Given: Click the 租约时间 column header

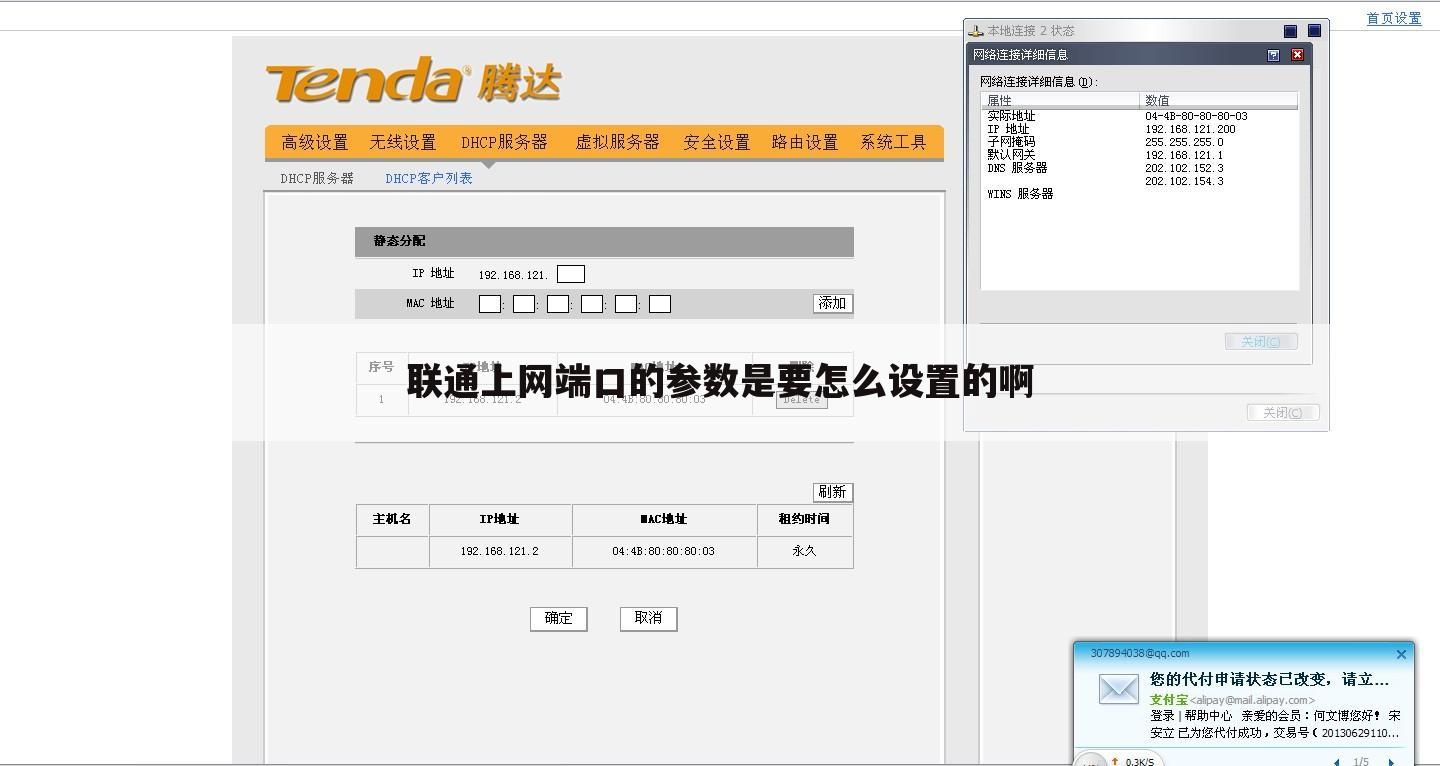Looking at the screenshot, I should coord(804,519).
